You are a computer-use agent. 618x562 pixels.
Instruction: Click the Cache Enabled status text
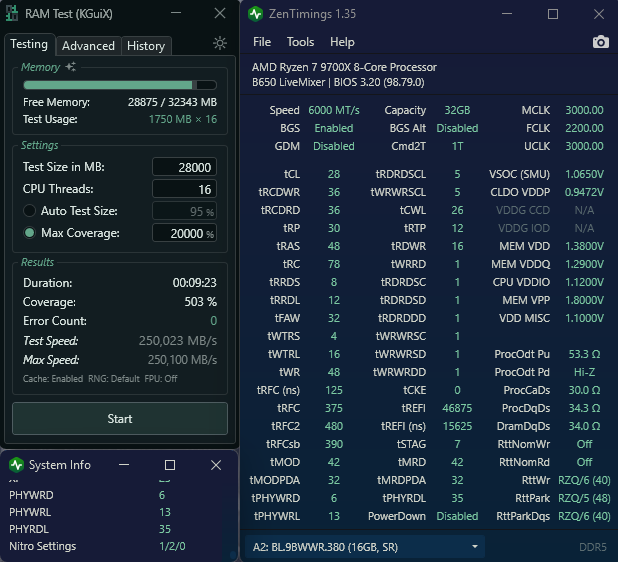(x=53, y=379)
